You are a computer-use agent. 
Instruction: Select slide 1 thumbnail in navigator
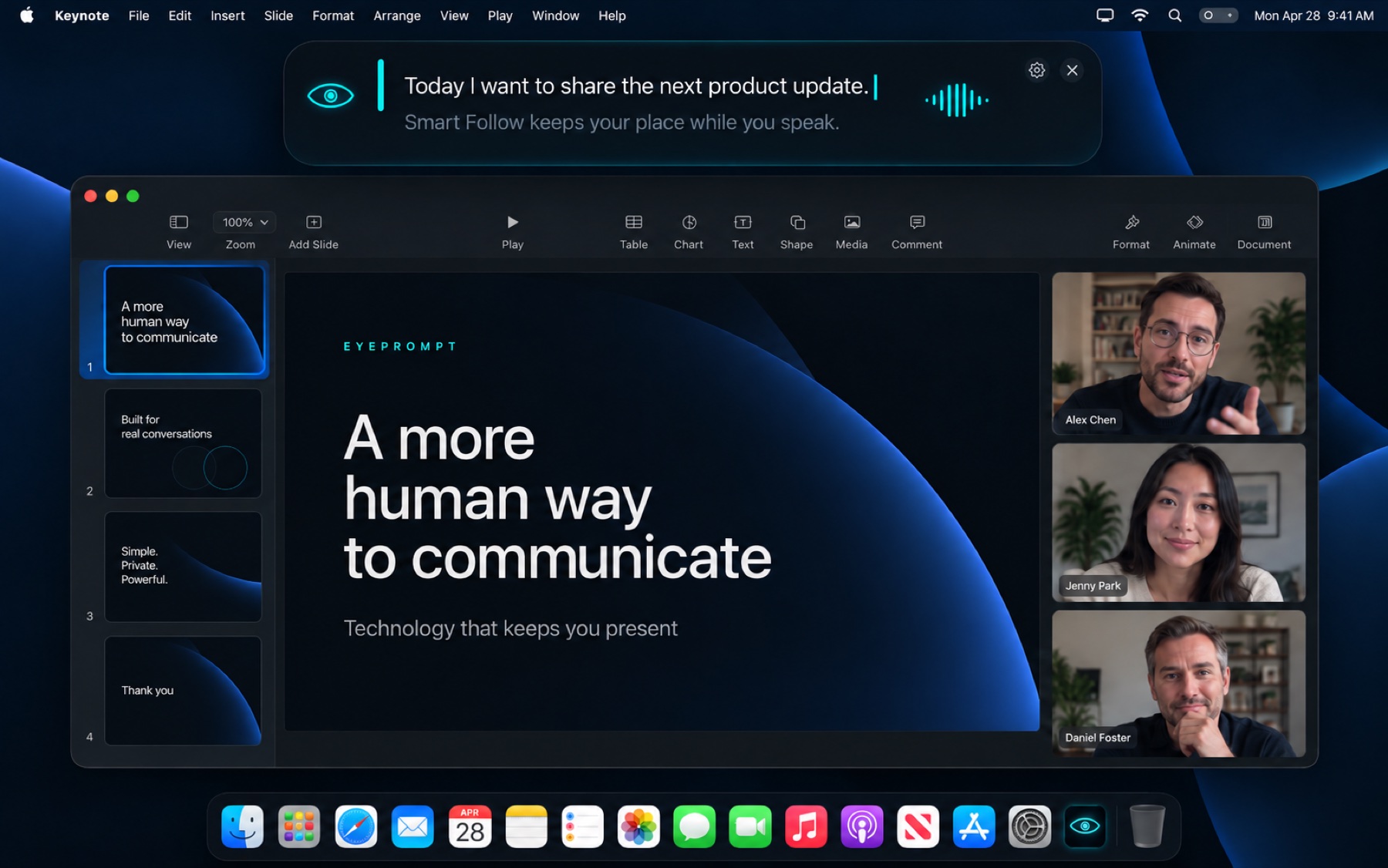point(184,320)
